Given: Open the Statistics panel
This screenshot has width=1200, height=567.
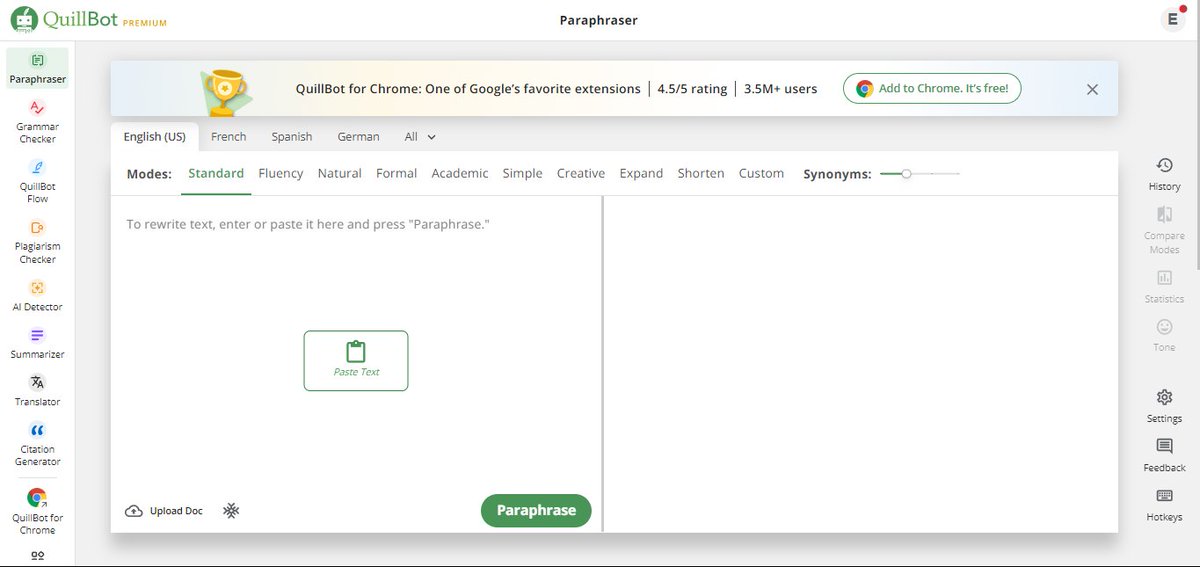Looking at the screenshot, I should [1164, 286].
